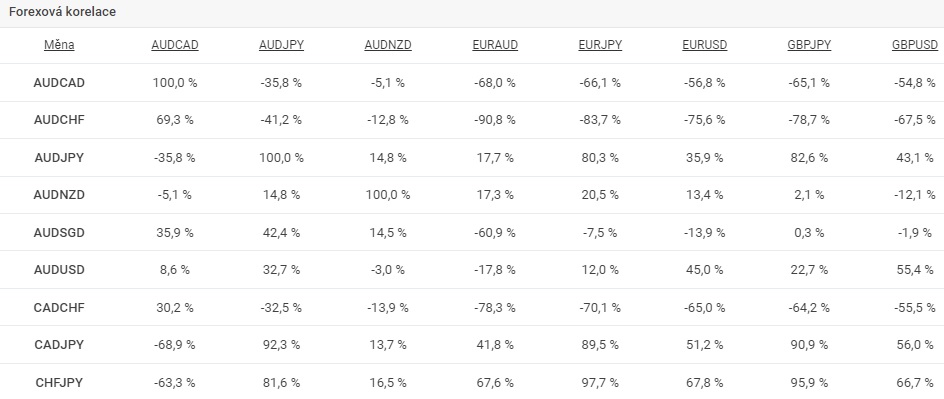
Task: Select the CADJPY row label
Action: click(59, 344)
